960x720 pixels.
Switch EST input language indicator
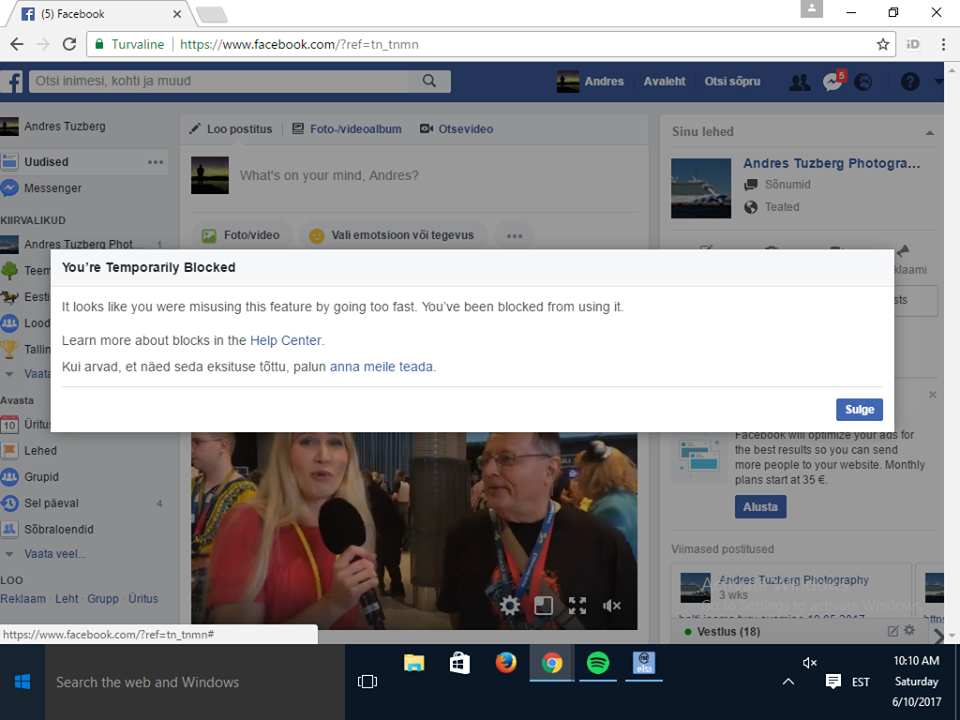coord(860,681)
